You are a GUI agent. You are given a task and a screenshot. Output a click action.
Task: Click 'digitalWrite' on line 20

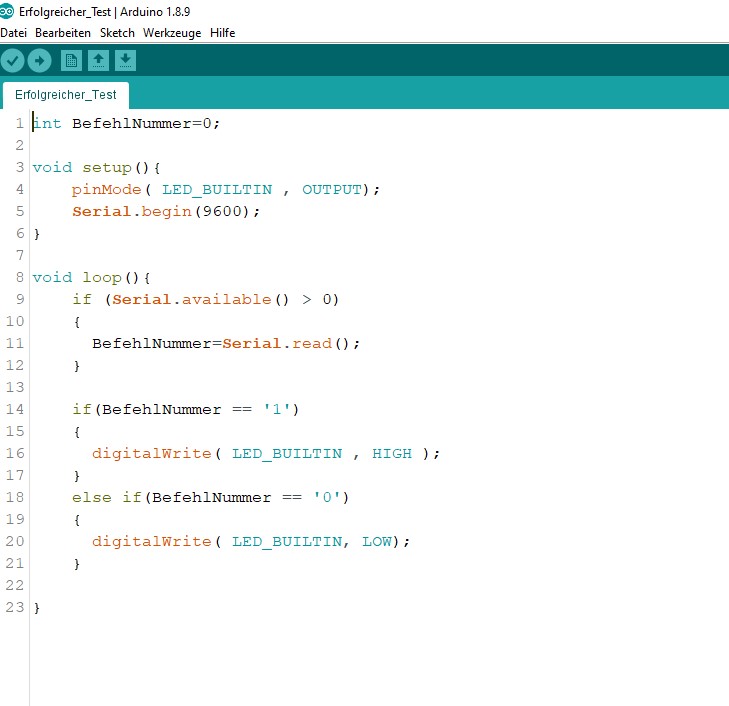coord(152,542)
